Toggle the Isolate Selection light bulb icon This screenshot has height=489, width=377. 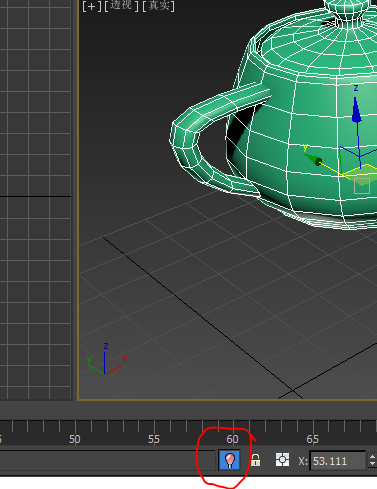point(229,460)
